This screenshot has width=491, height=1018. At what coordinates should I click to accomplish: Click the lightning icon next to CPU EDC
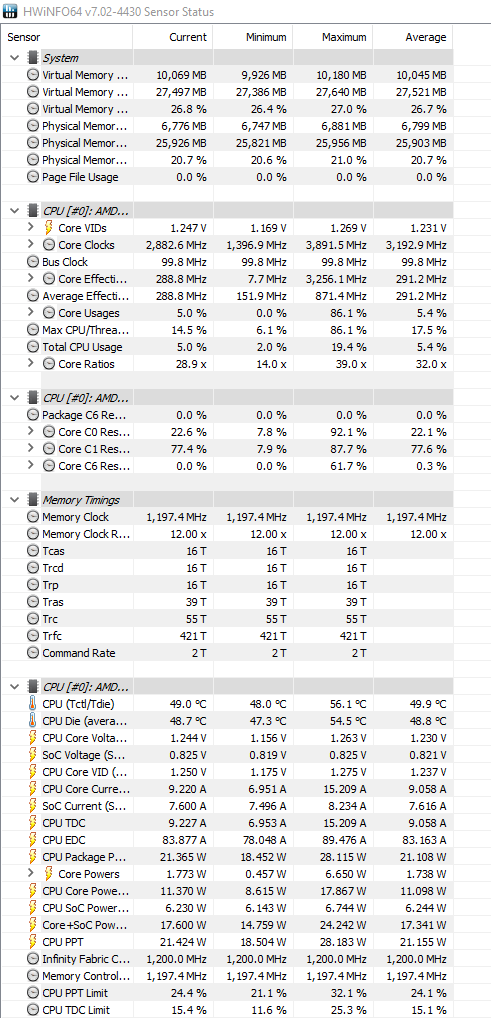[32, 840]
